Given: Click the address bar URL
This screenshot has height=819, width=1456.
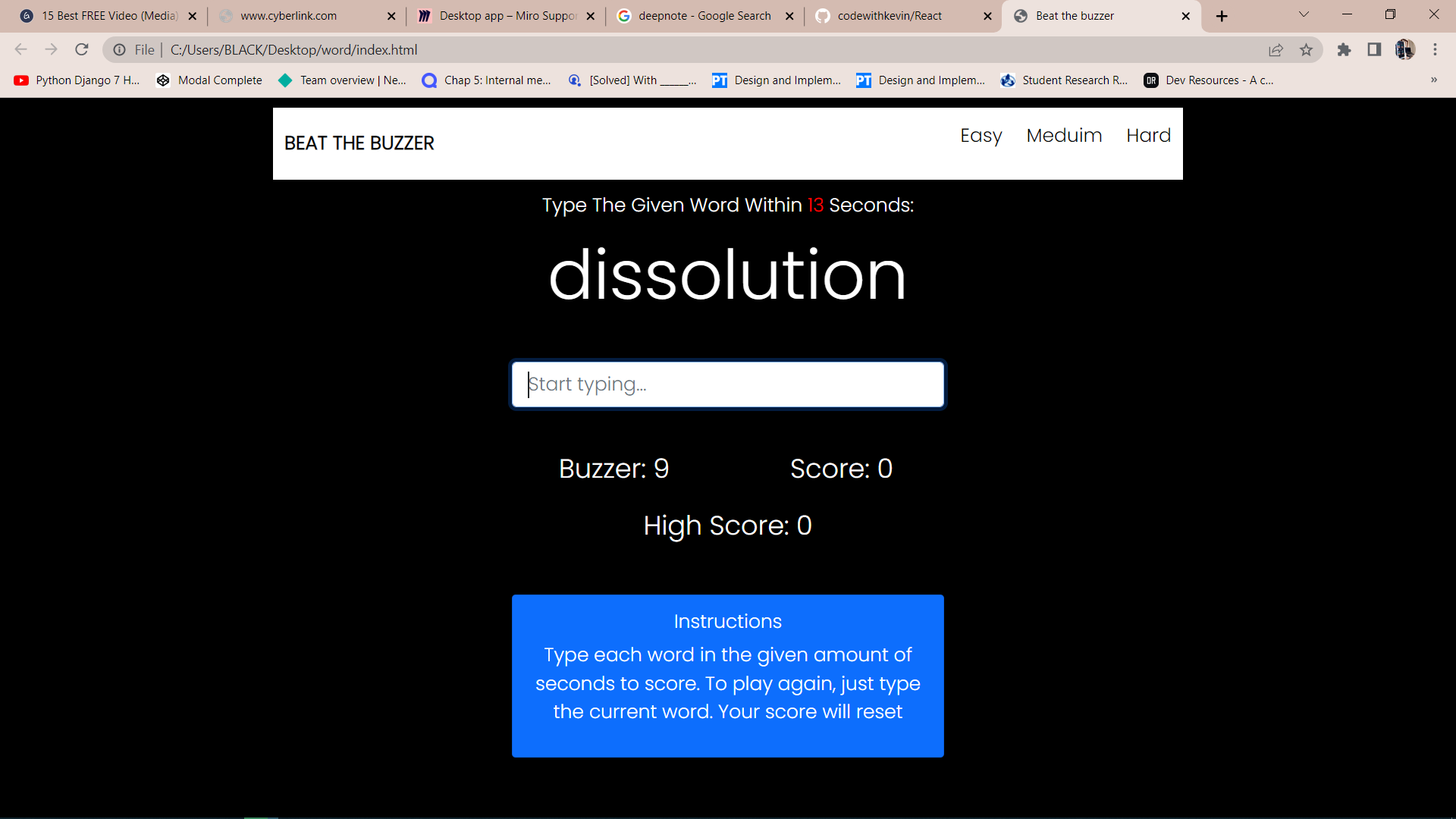Looking at the screenshot, I should pyautogui.click(x=293, y=50).
